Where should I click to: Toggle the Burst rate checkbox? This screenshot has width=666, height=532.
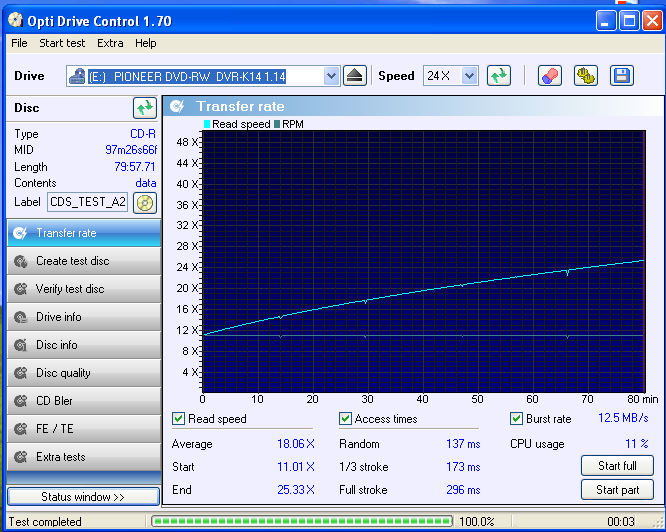516,419
